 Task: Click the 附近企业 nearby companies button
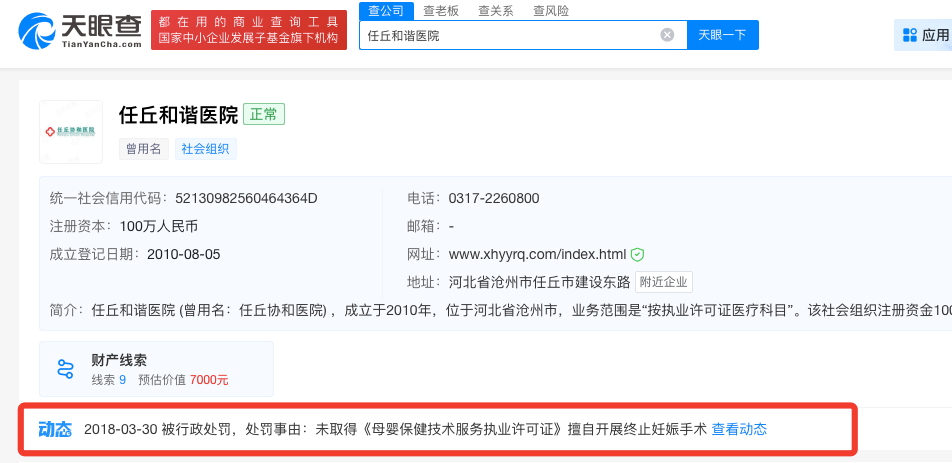click(x=664, y=282)
